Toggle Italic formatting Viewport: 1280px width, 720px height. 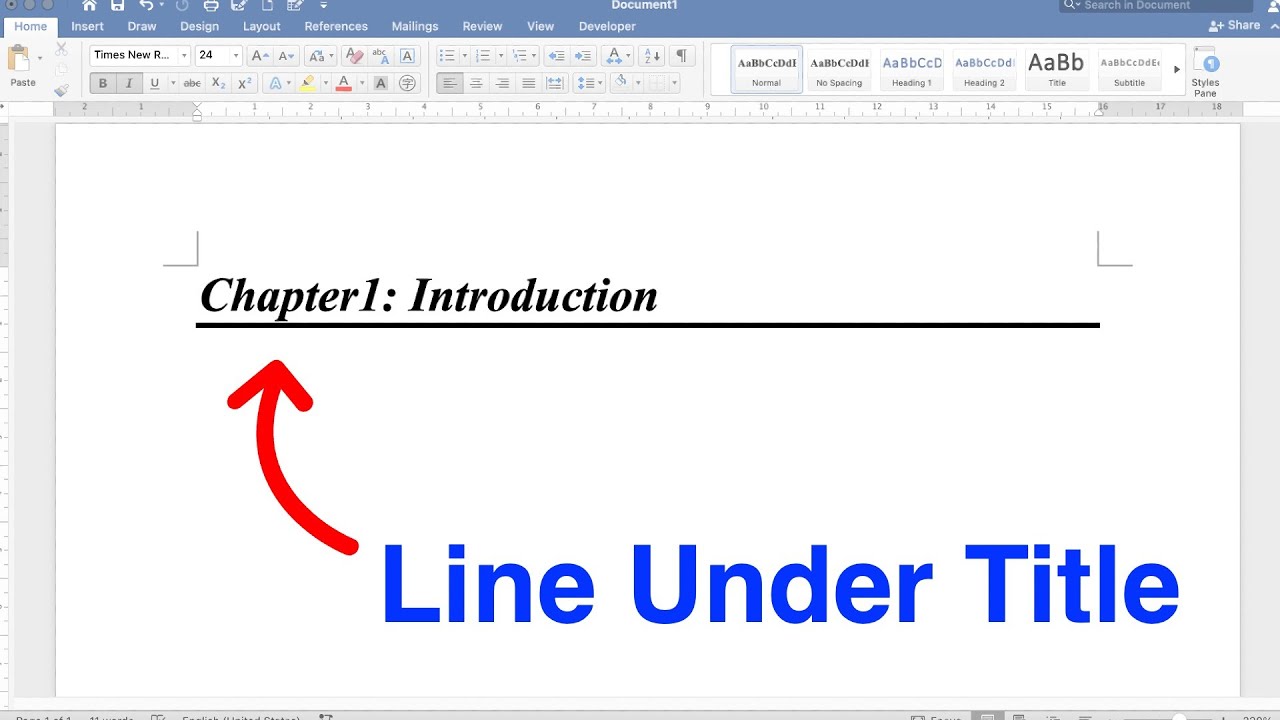[x=128, y=83]
